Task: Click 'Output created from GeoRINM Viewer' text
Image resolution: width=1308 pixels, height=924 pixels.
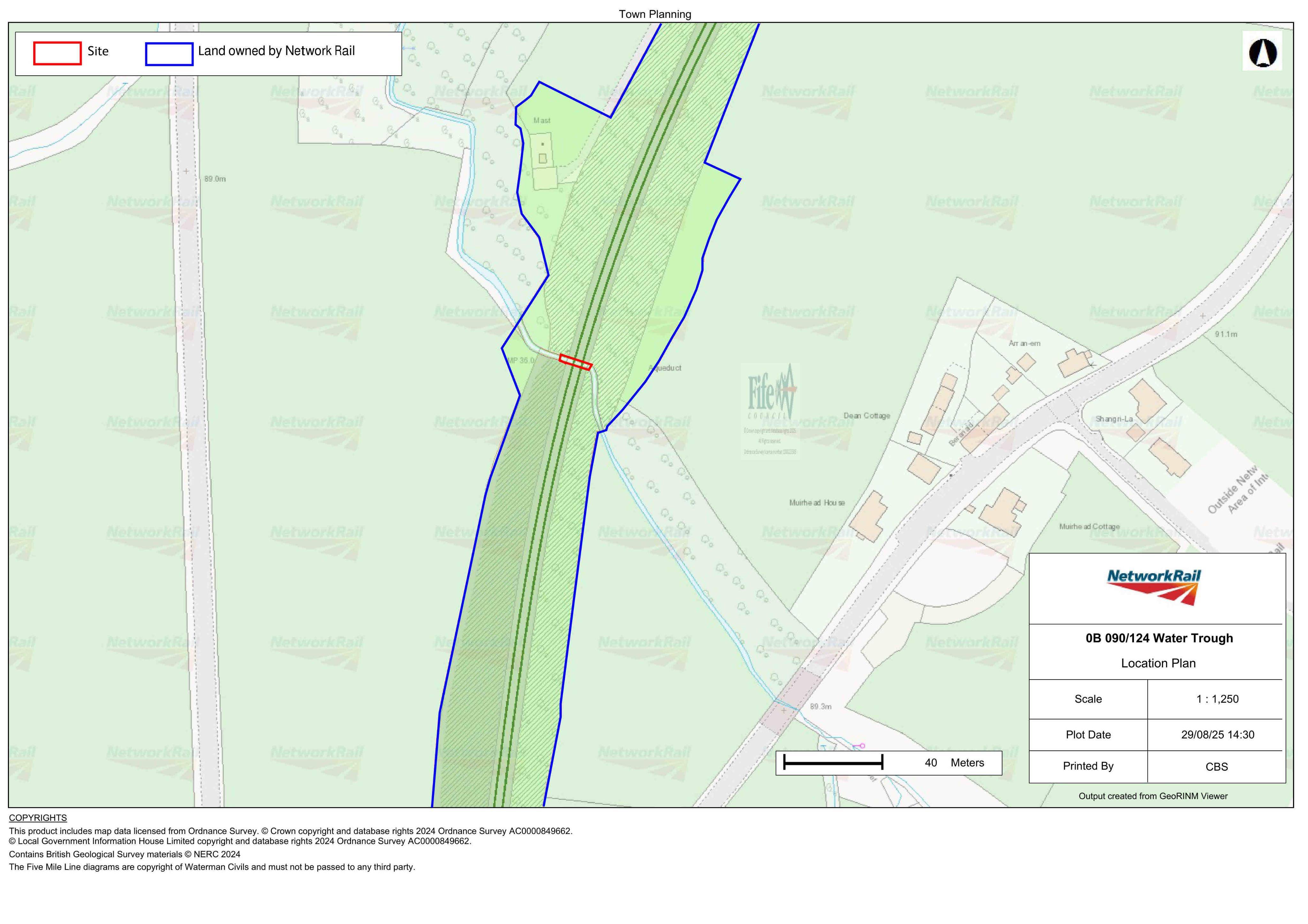Action: pyautogui.click(x=1153, y=796)
